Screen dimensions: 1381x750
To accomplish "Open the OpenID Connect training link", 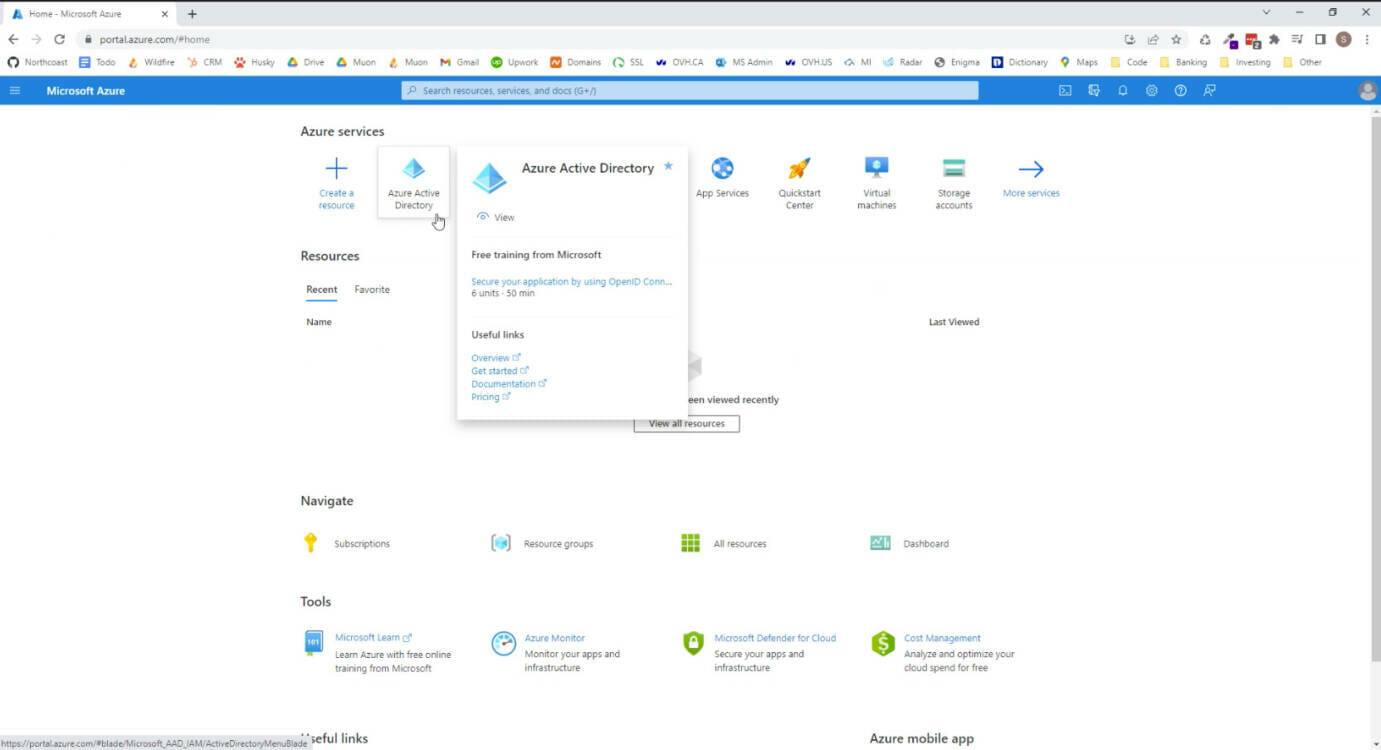I will click(x=571, y=281).
